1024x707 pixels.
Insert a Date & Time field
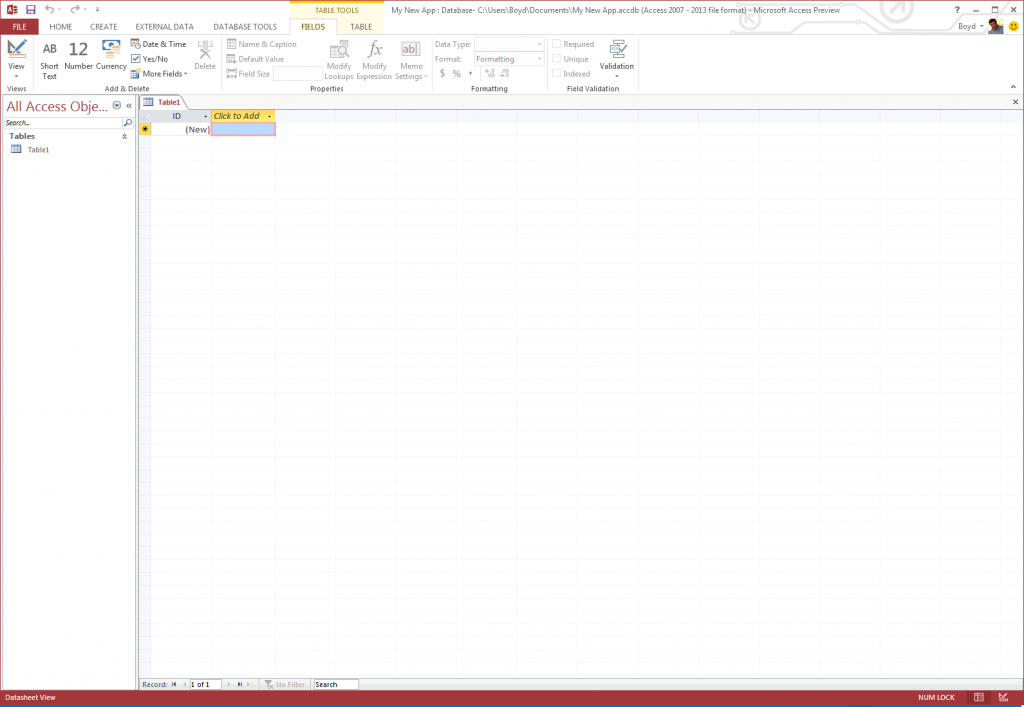(158, 44)
